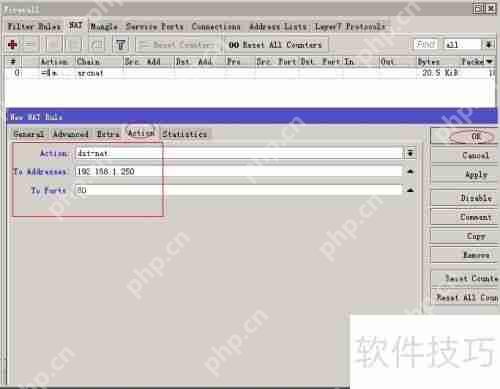Open the 'all' filter dropdown near Find
The height and width of the screenshot is (389, 500).
click(489, 44)
